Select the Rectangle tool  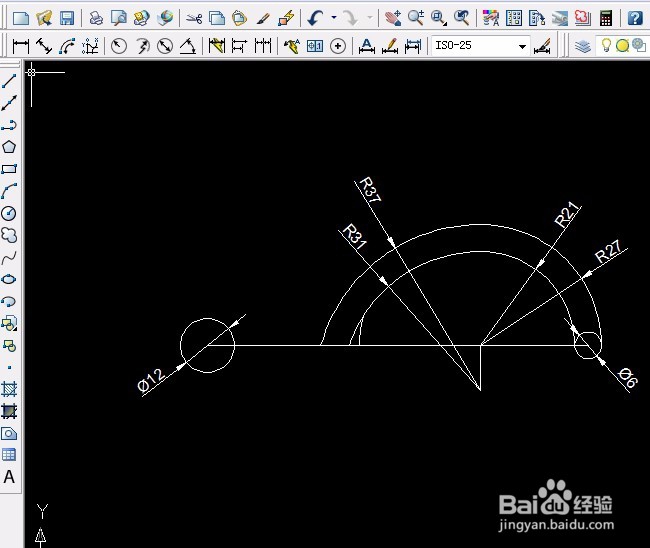(9, 169)
